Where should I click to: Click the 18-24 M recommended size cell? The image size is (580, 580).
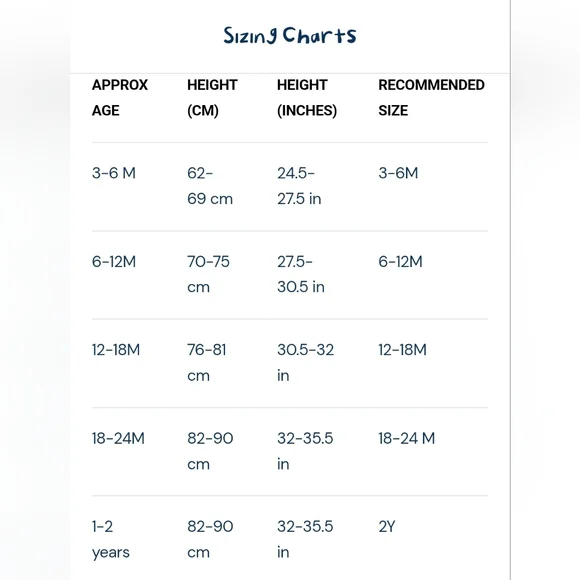coord(407,438)
